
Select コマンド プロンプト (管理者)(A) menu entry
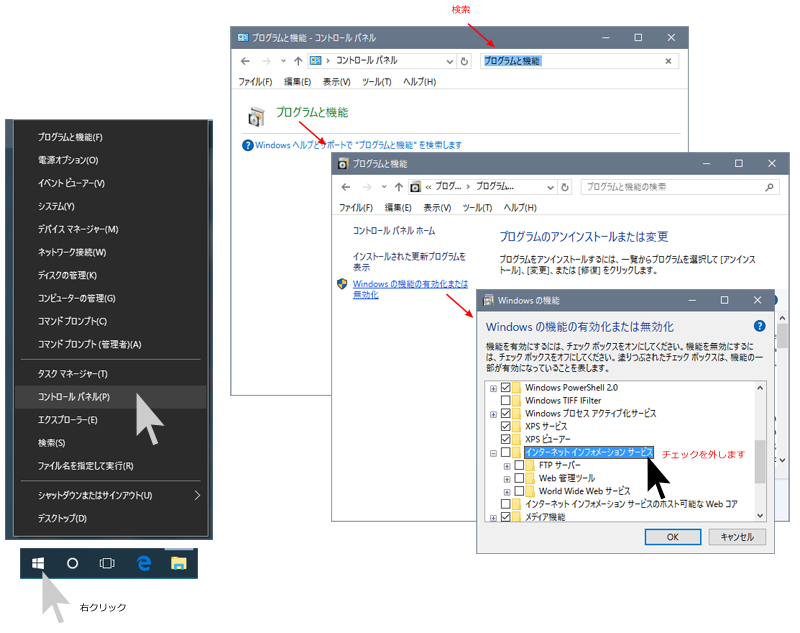(x=110, y=344)
